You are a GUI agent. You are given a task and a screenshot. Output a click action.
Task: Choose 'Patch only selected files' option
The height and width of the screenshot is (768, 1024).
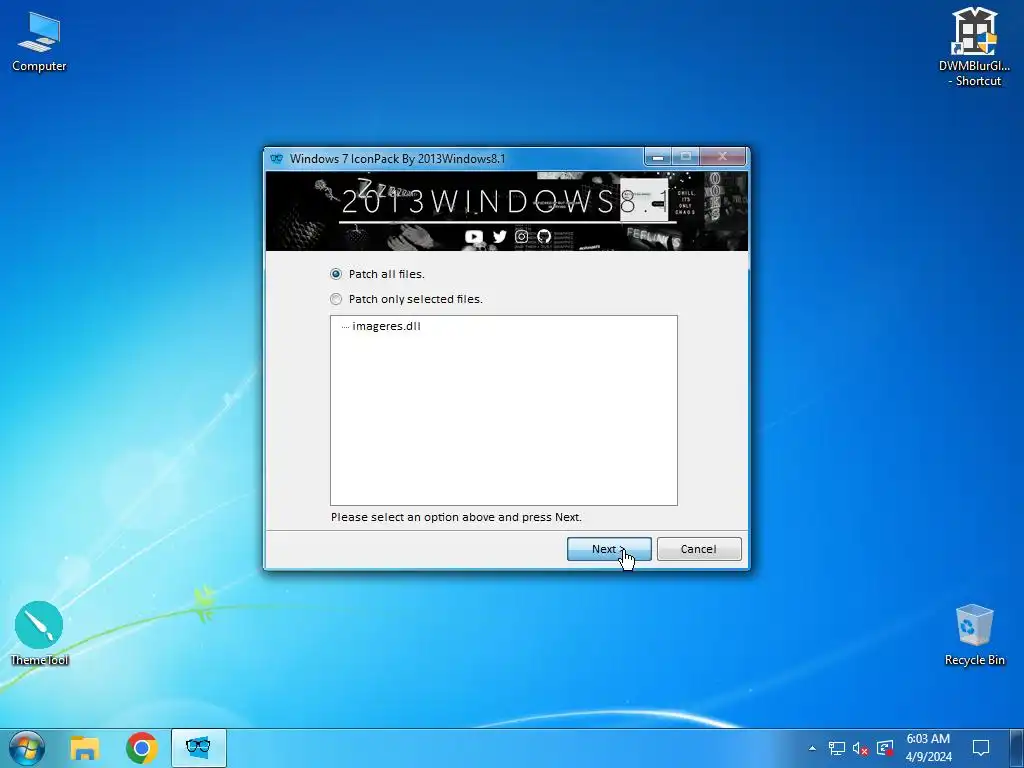tap(336, 299)
